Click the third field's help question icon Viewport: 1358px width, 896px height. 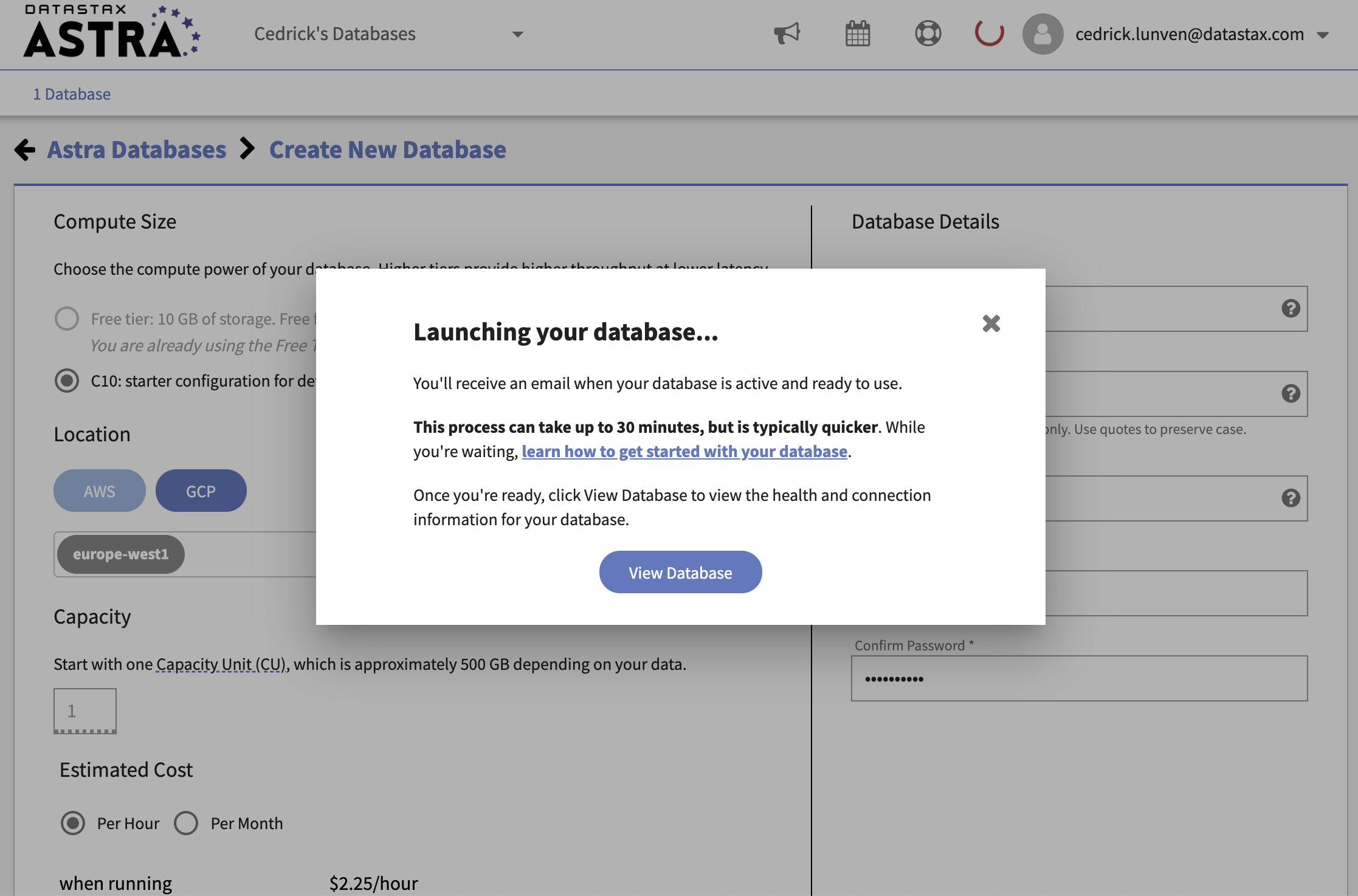1291,498
